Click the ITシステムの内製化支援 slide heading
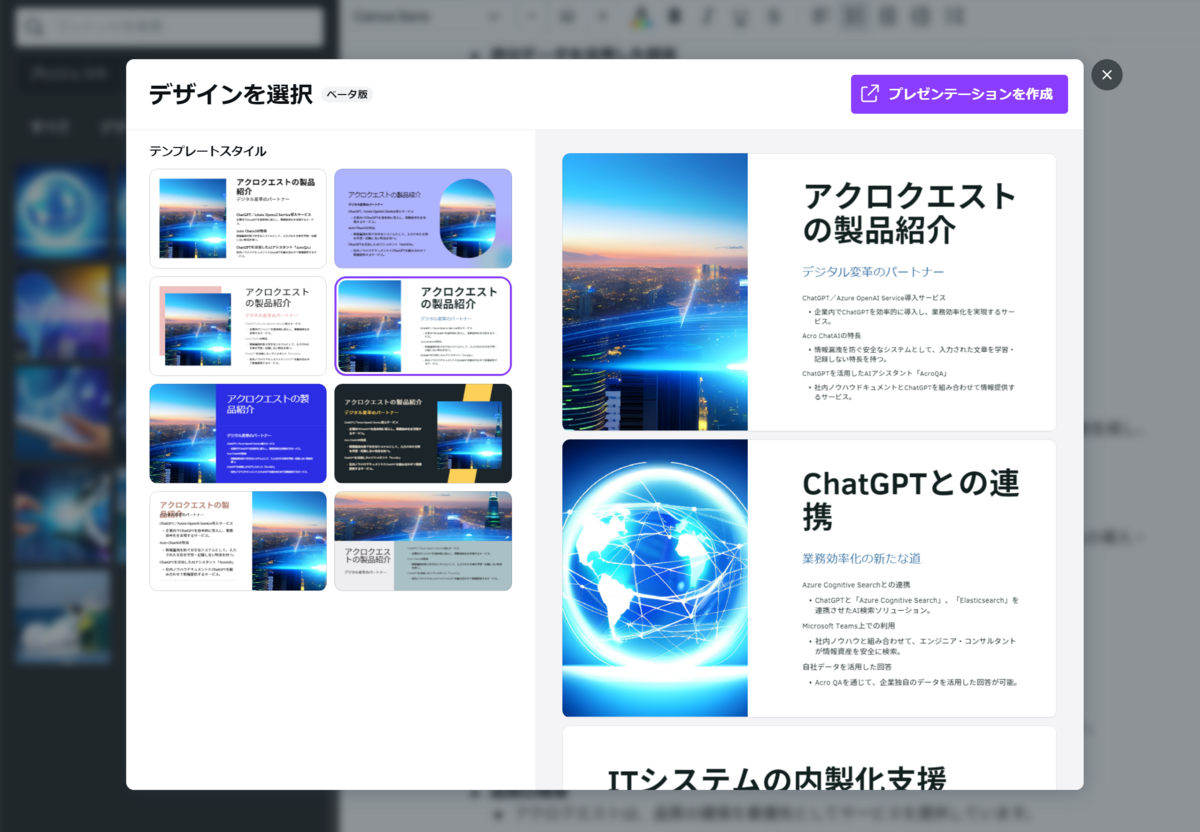1200x832 pixels. pos(777,778)
